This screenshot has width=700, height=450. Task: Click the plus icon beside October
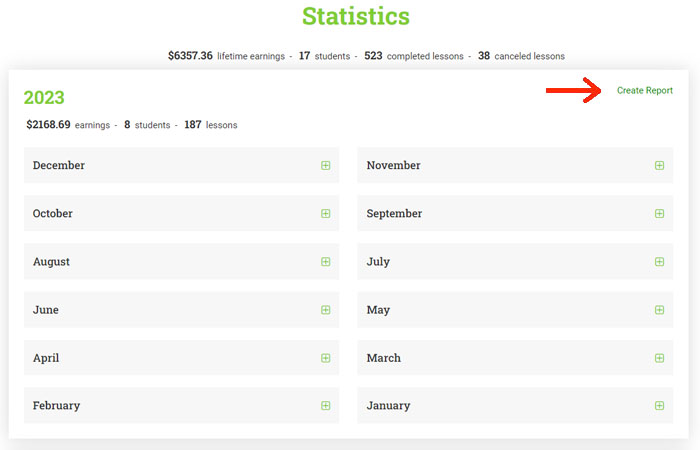click(x=325, y=214)
